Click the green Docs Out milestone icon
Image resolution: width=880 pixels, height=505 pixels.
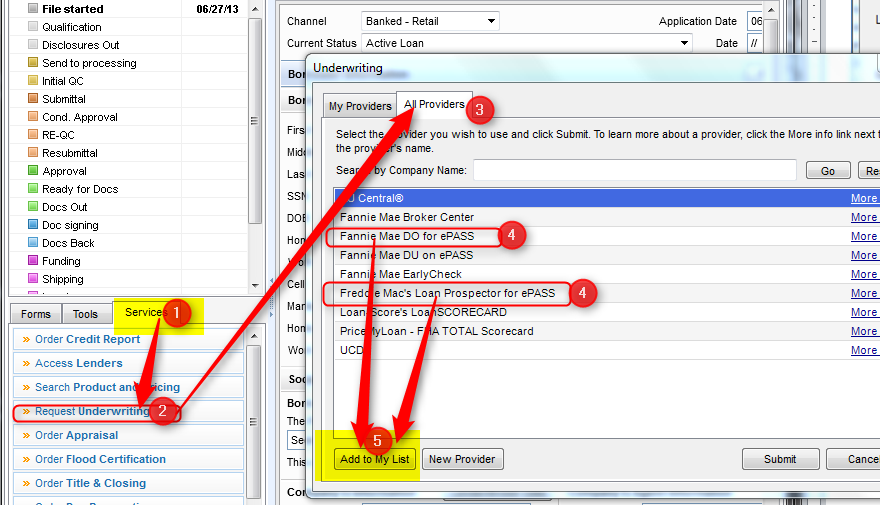pos(33,206)
